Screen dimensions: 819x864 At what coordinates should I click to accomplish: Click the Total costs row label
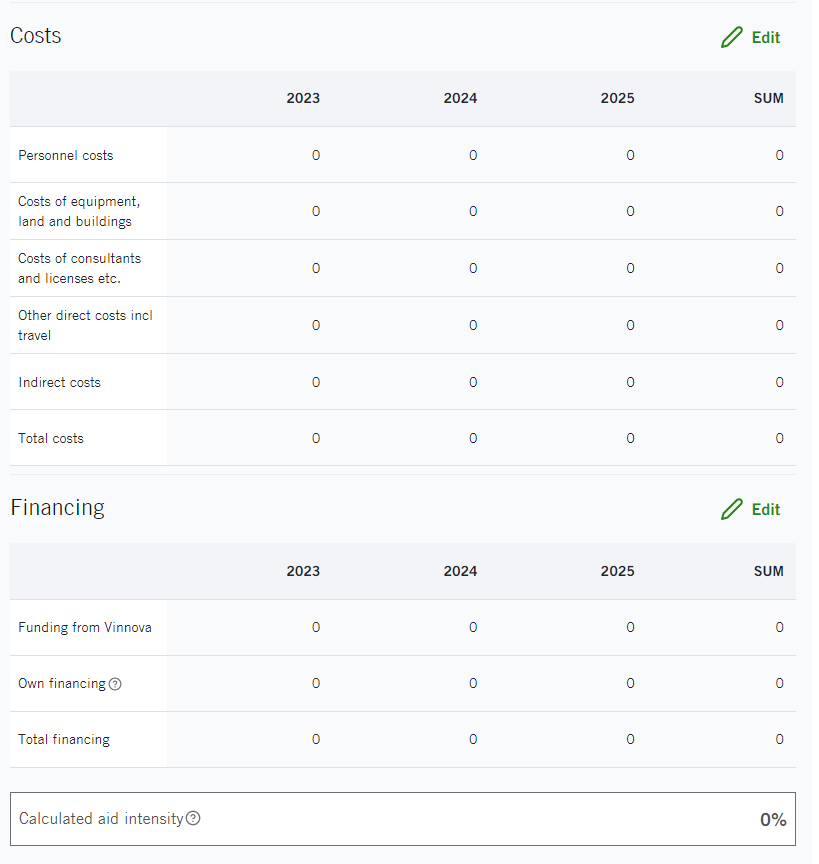pyautogui.click(x=51, y=438)
